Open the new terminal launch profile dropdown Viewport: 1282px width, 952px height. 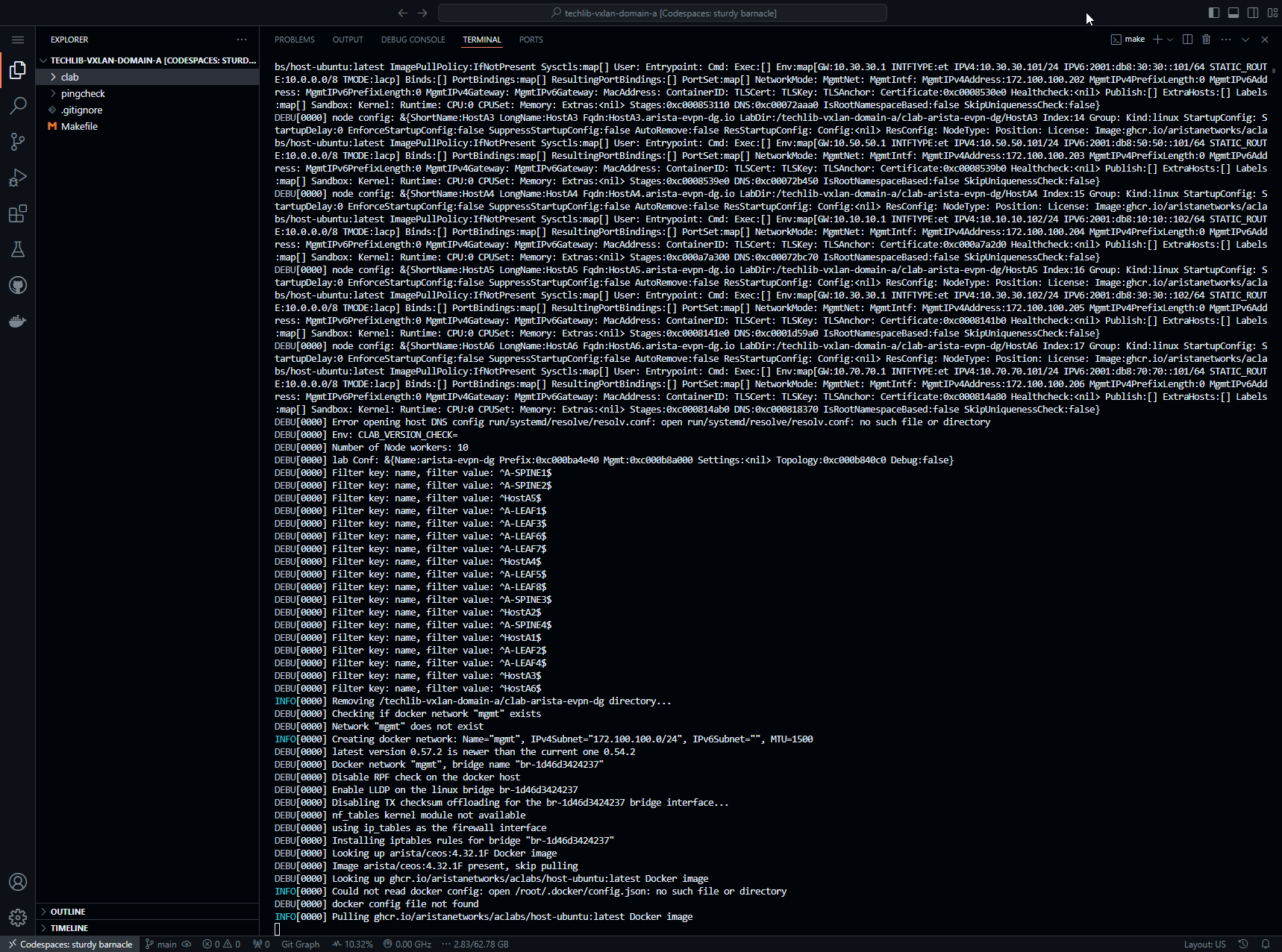(1169, 40)
